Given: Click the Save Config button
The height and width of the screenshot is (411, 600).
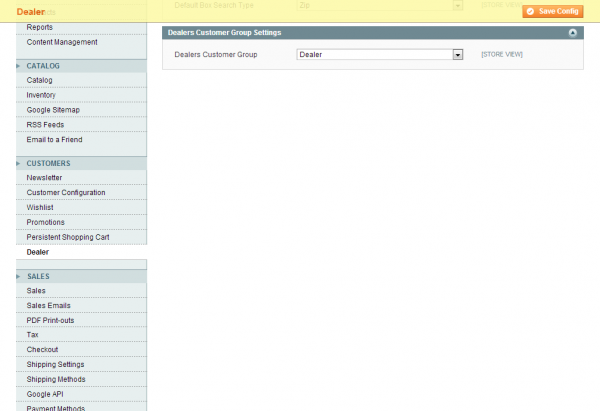Looking at the screenshot, I should click(553, 11).
